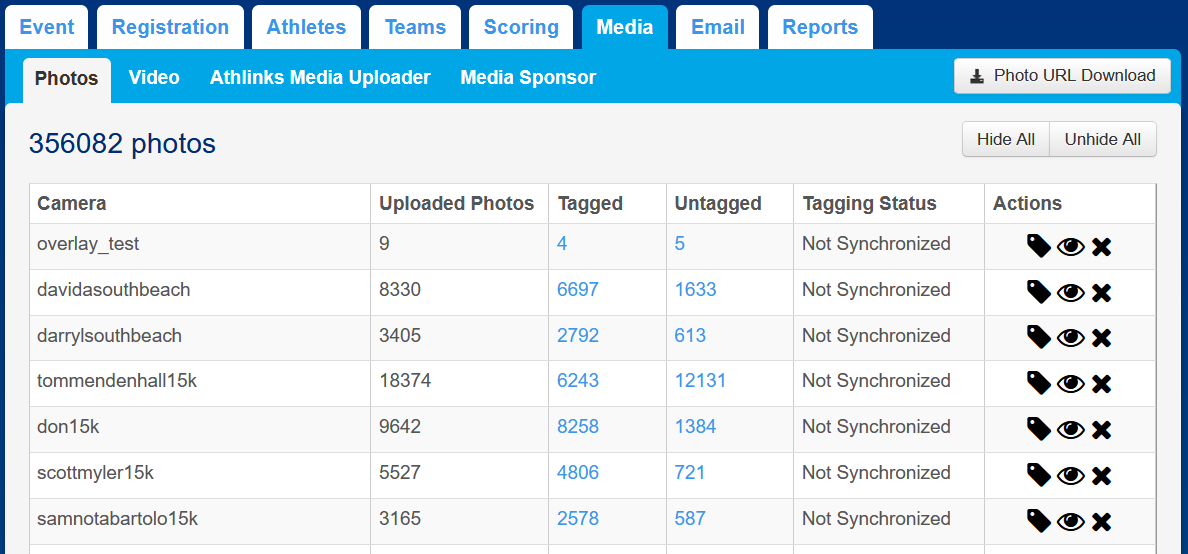Switch to the Registration tab

pos(170,27)
